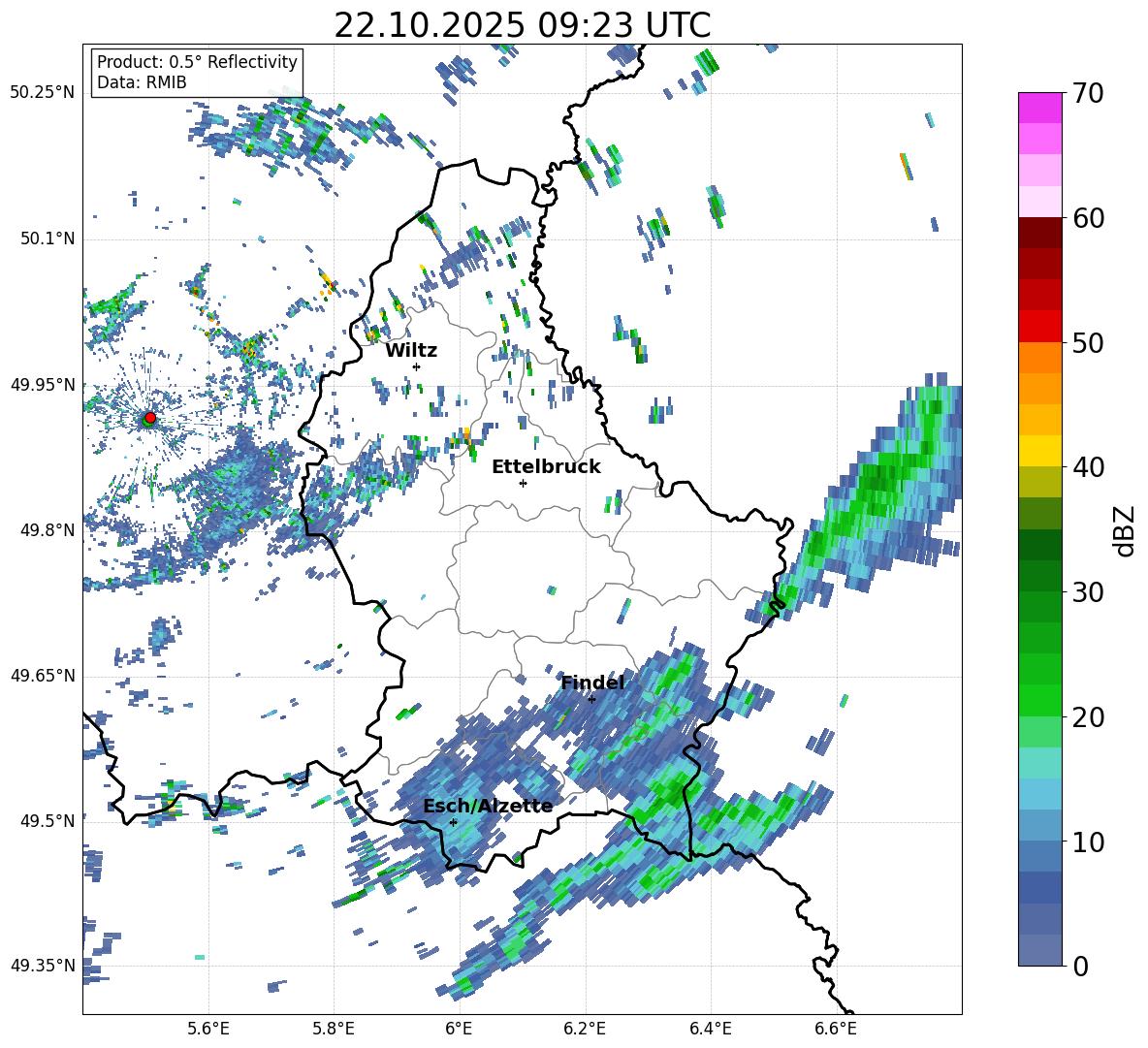Click the 50 tick label on colorbar

[x=1088, y=343]
